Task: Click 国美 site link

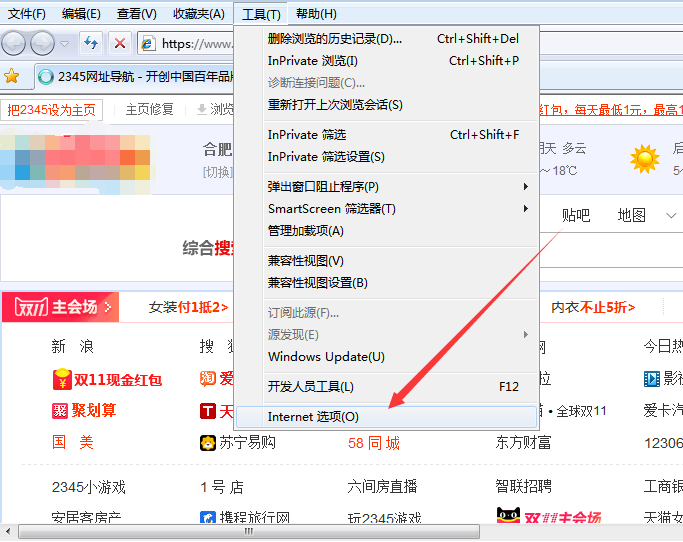Action: click(72, 442)
